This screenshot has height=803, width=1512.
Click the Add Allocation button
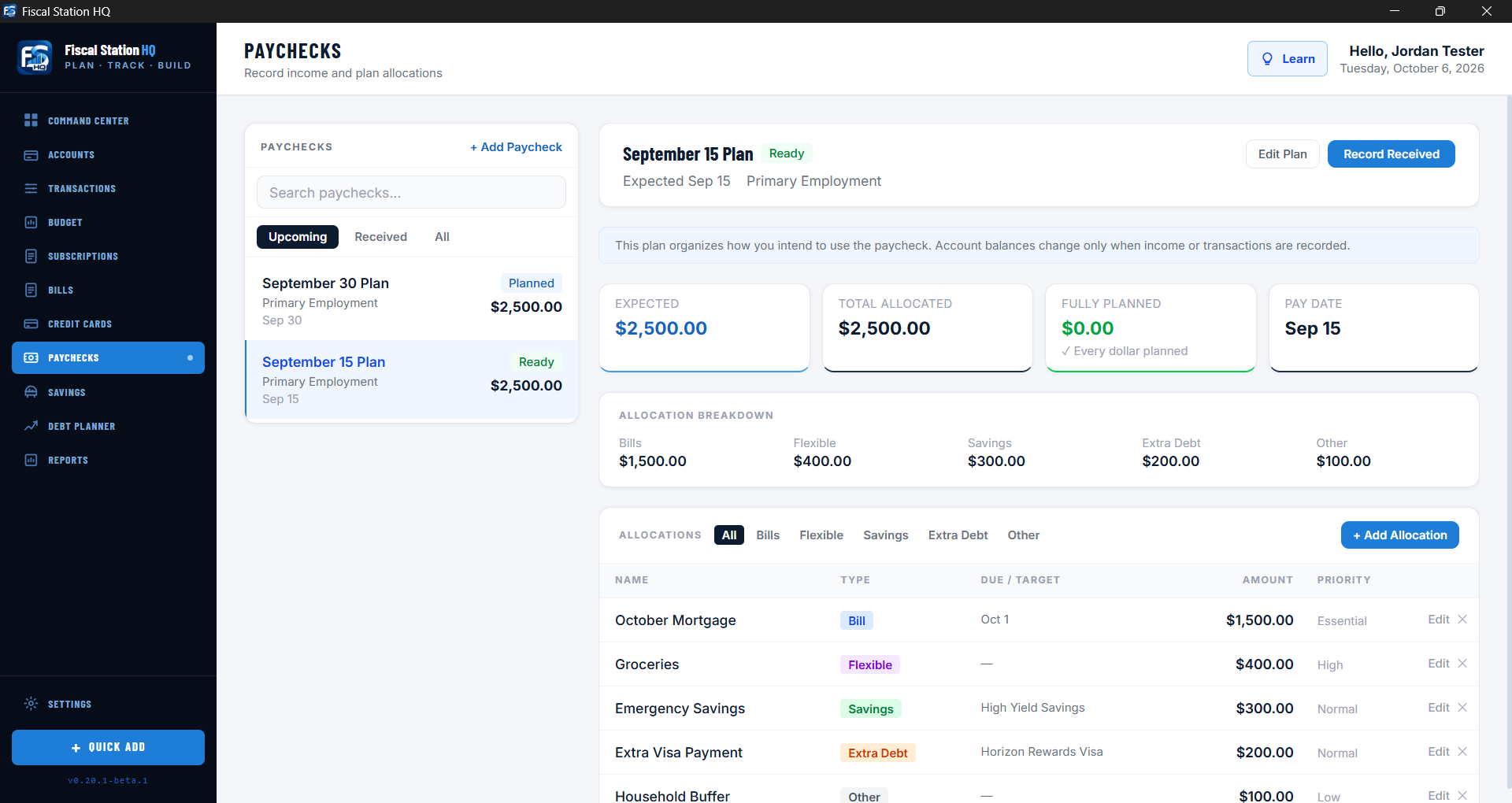(1399, 535)
